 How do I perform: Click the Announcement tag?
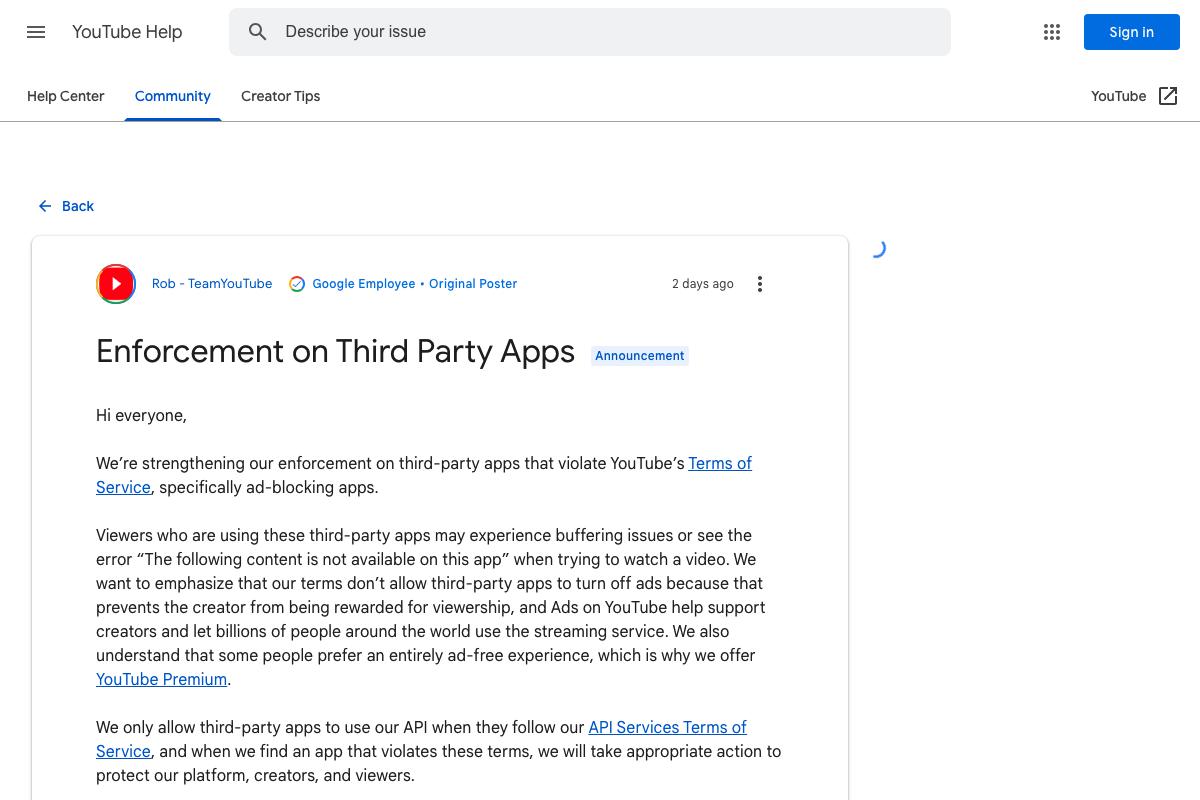click(x=640, y=356)
